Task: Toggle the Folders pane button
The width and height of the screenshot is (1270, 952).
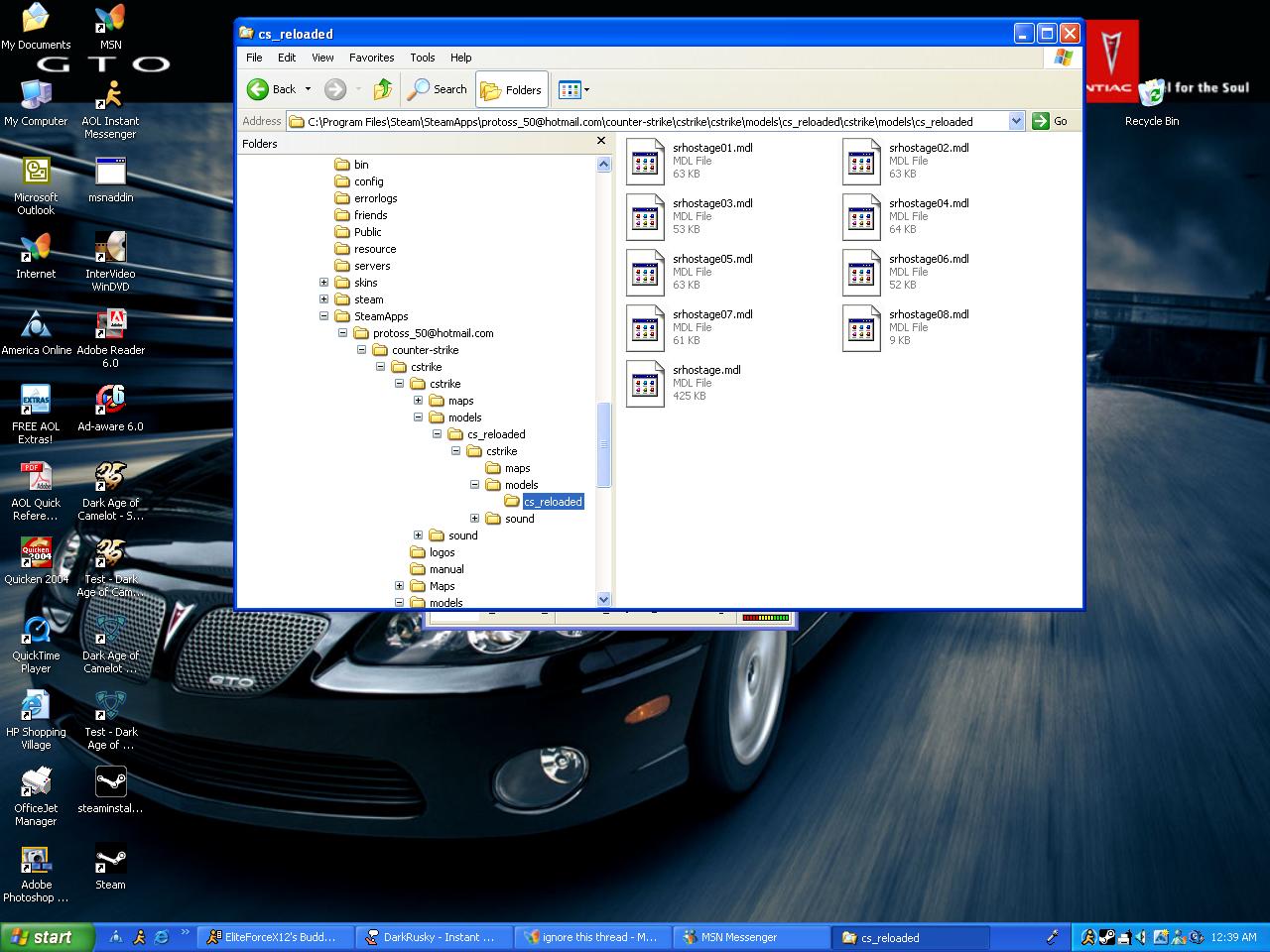Action: click(x=512, y=89)
